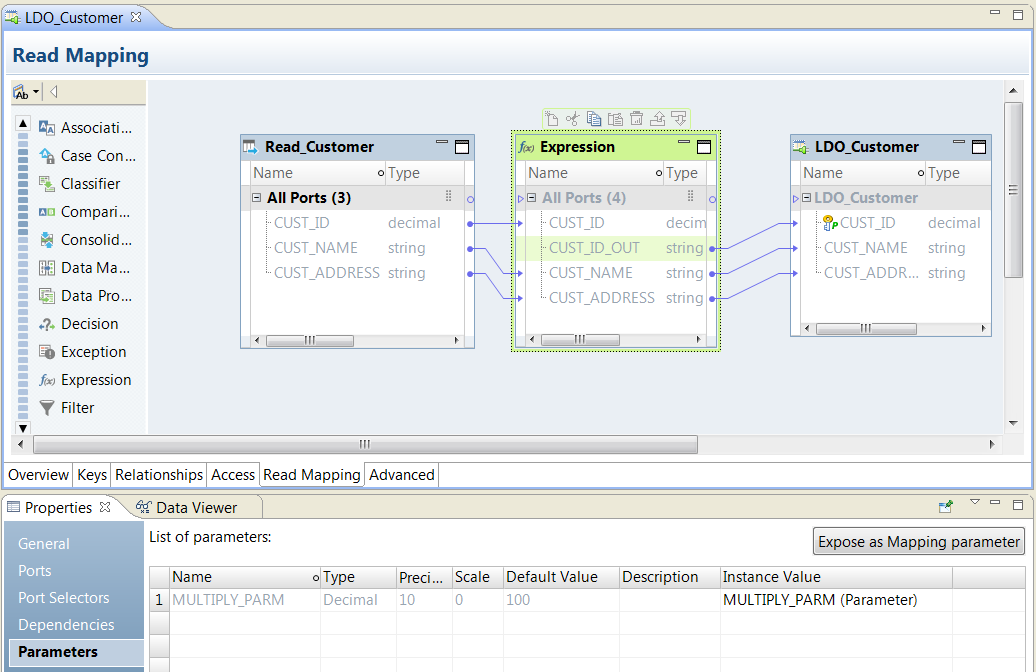This screenshot has height=672, width=1036.
Task: Collapse All Ports (3) in Read_Customer
Action: point(256,198)
